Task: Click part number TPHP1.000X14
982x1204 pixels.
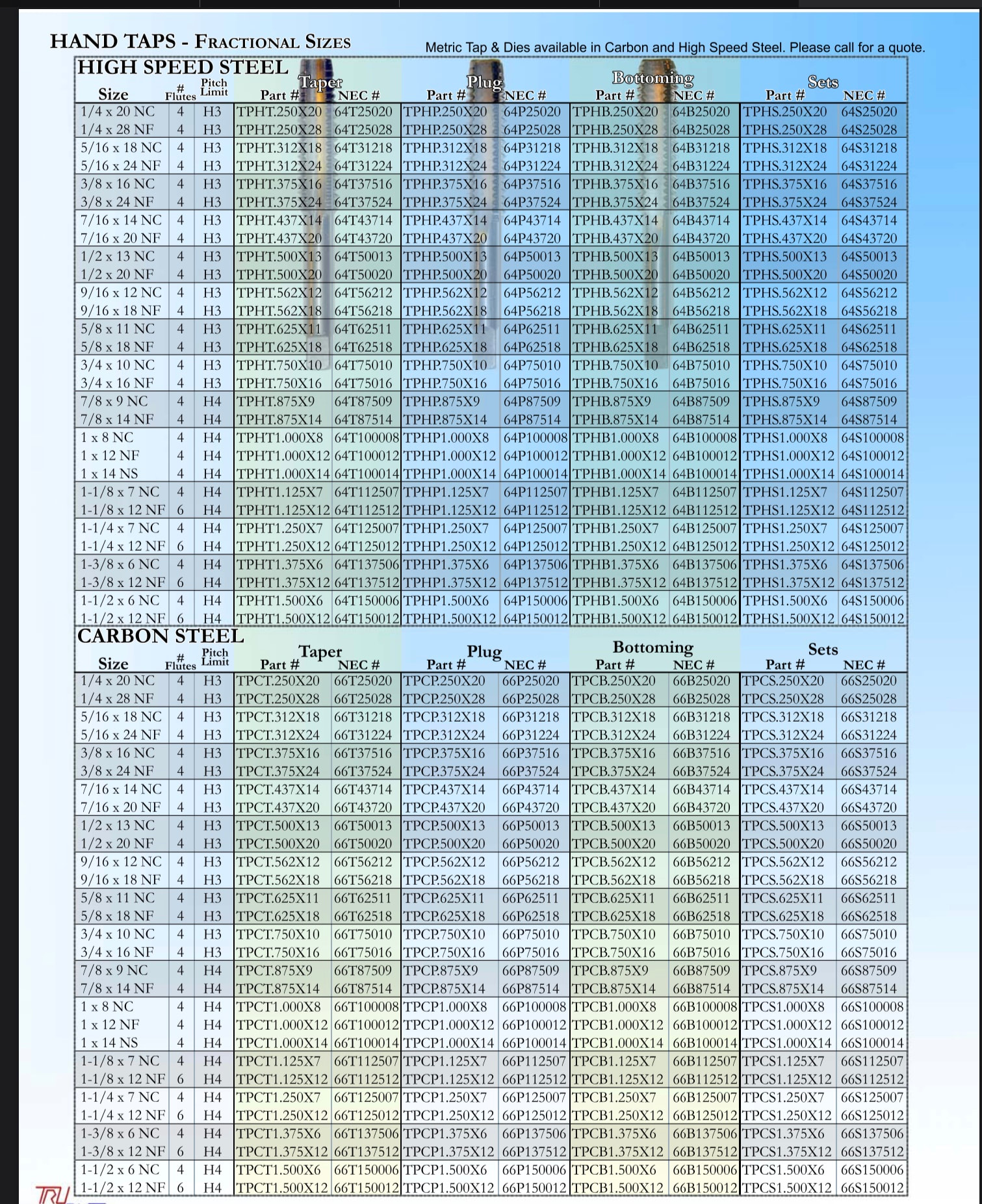Action: [x=450, y=474]
